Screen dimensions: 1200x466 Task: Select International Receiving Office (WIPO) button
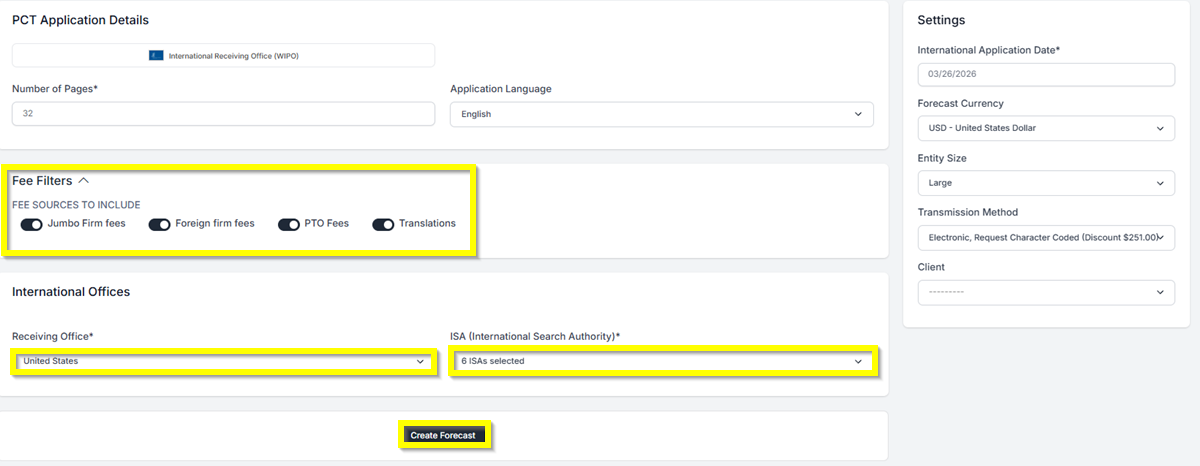click(223, 56)
